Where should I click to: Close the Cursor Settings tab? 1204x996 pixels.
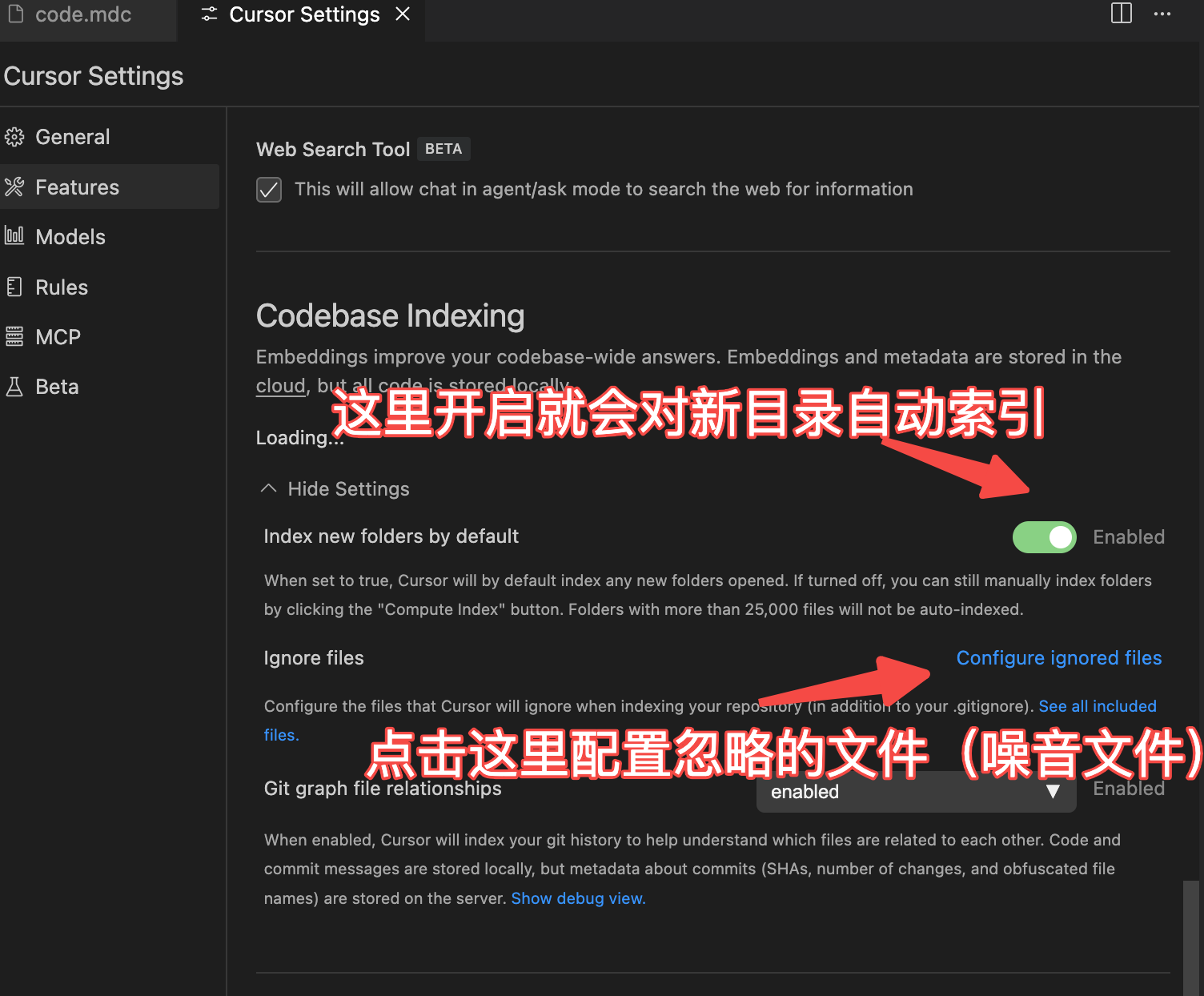tap(403, 14)
